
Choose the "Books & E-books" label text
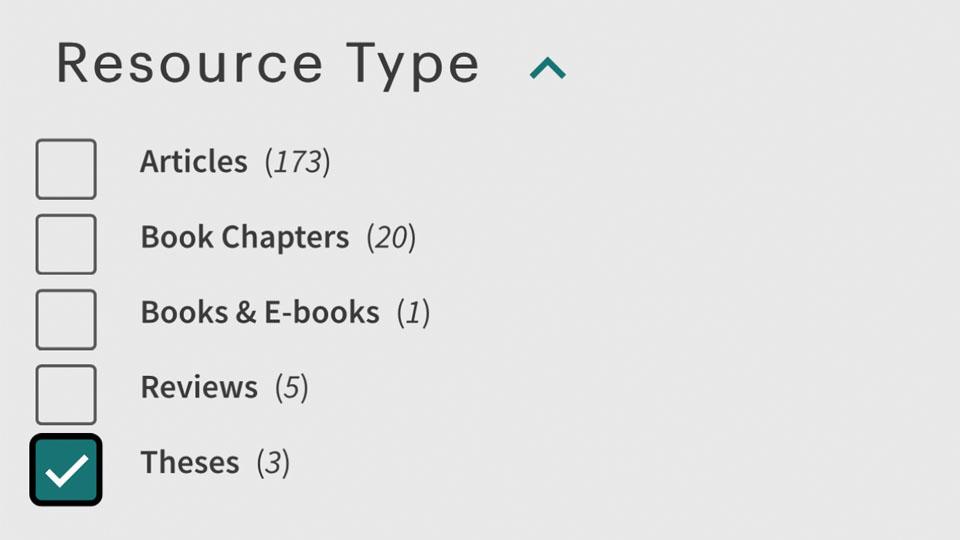259,312
